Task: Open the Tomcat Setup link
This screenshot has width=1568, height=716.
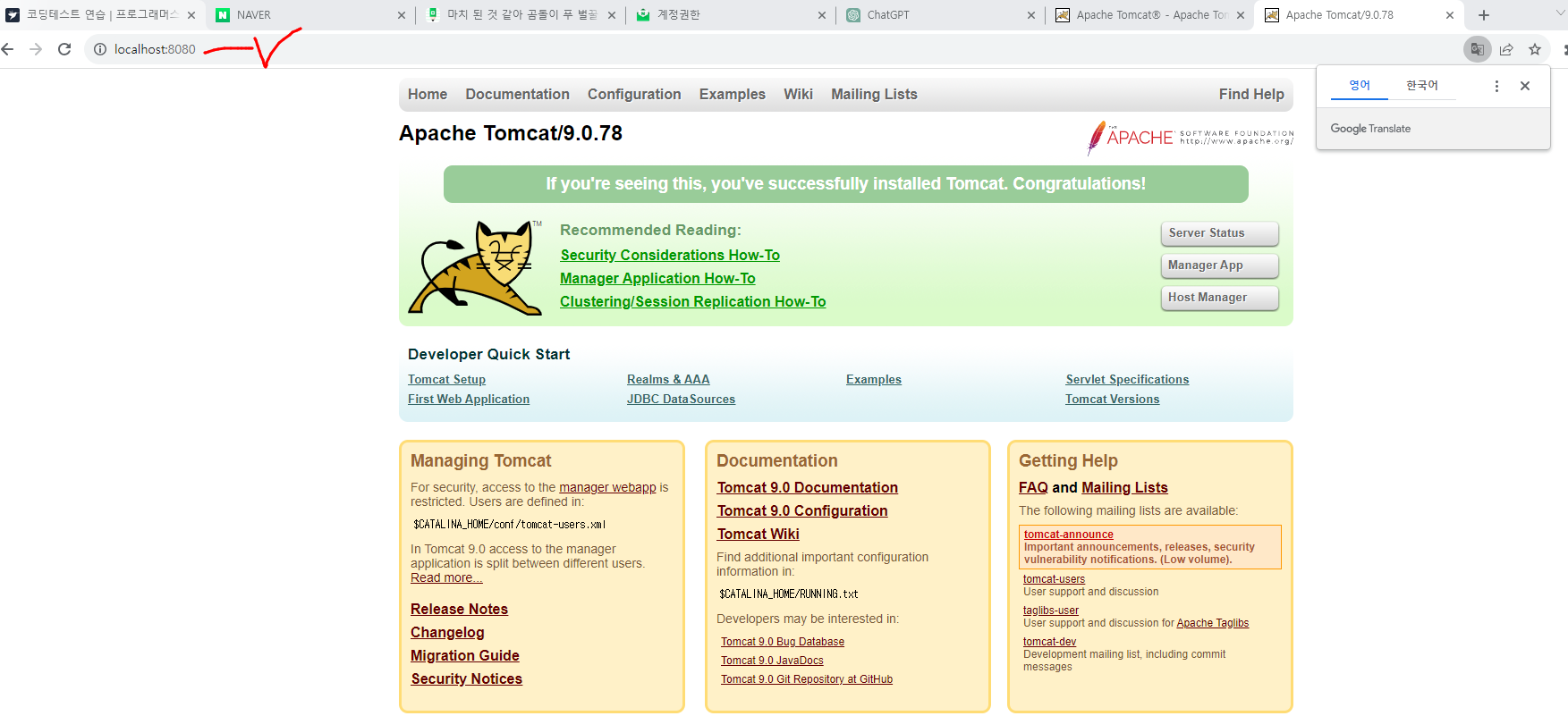Action: tap(446, 380)
